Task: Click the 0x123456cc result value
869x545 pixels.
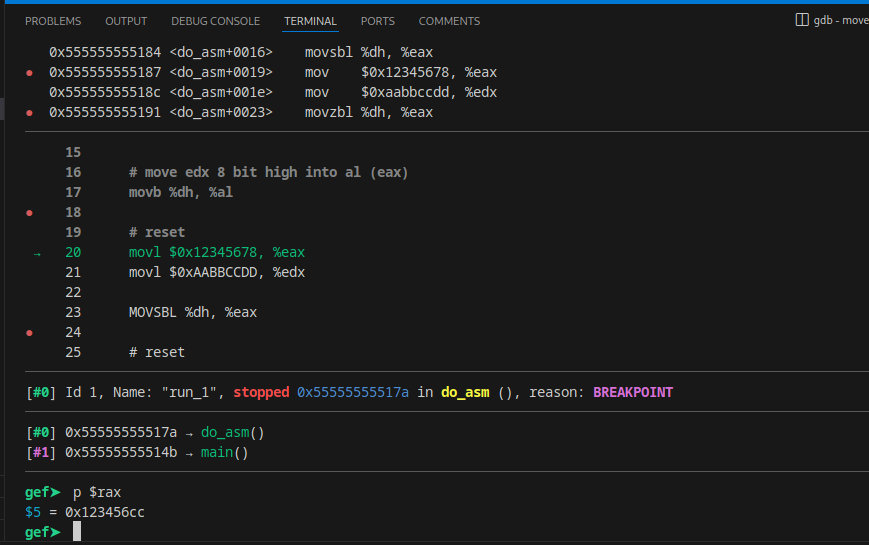Action: (105, 513)
